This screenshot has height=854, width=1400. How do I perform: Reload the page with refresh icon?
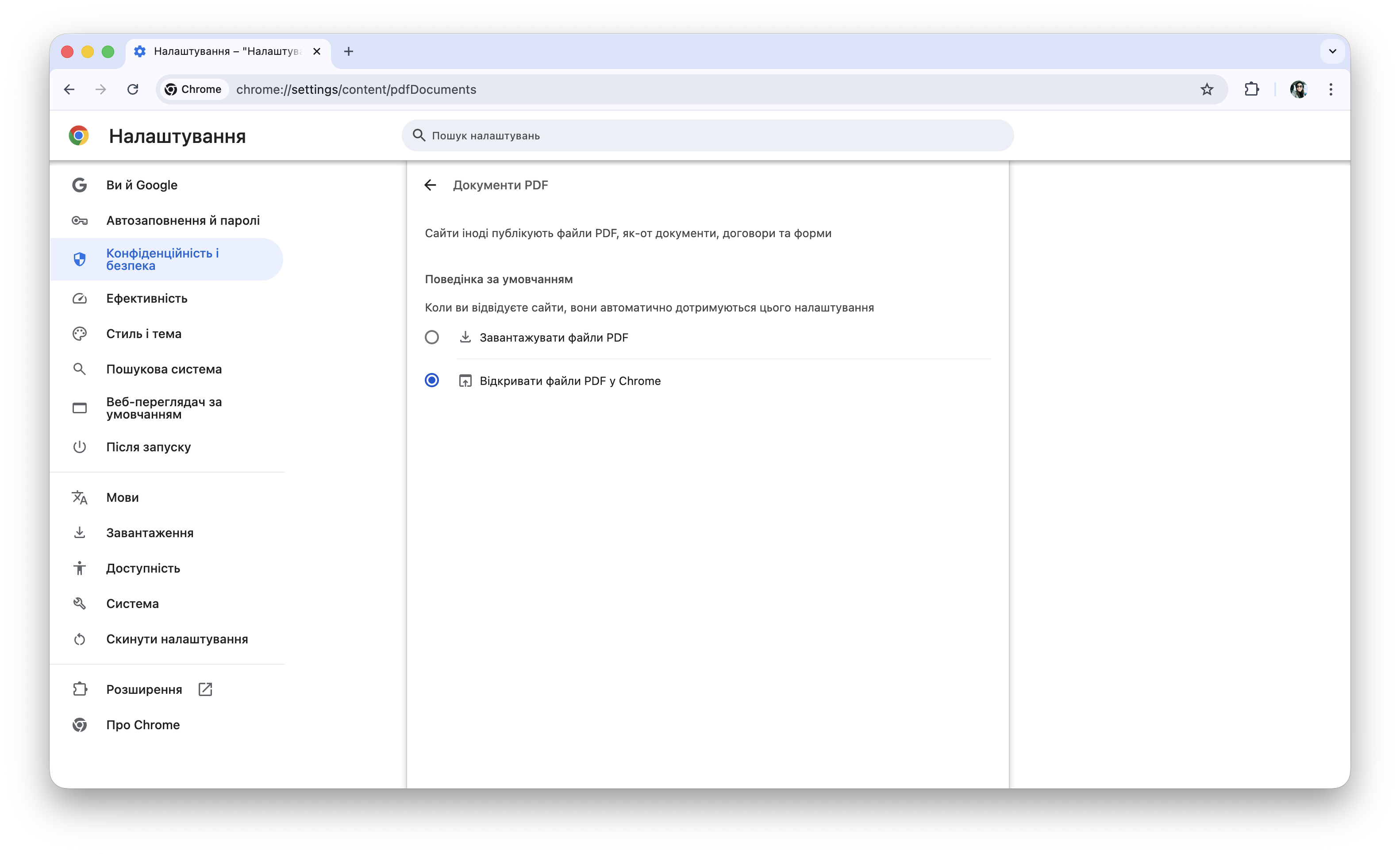(x=133, y=89)
